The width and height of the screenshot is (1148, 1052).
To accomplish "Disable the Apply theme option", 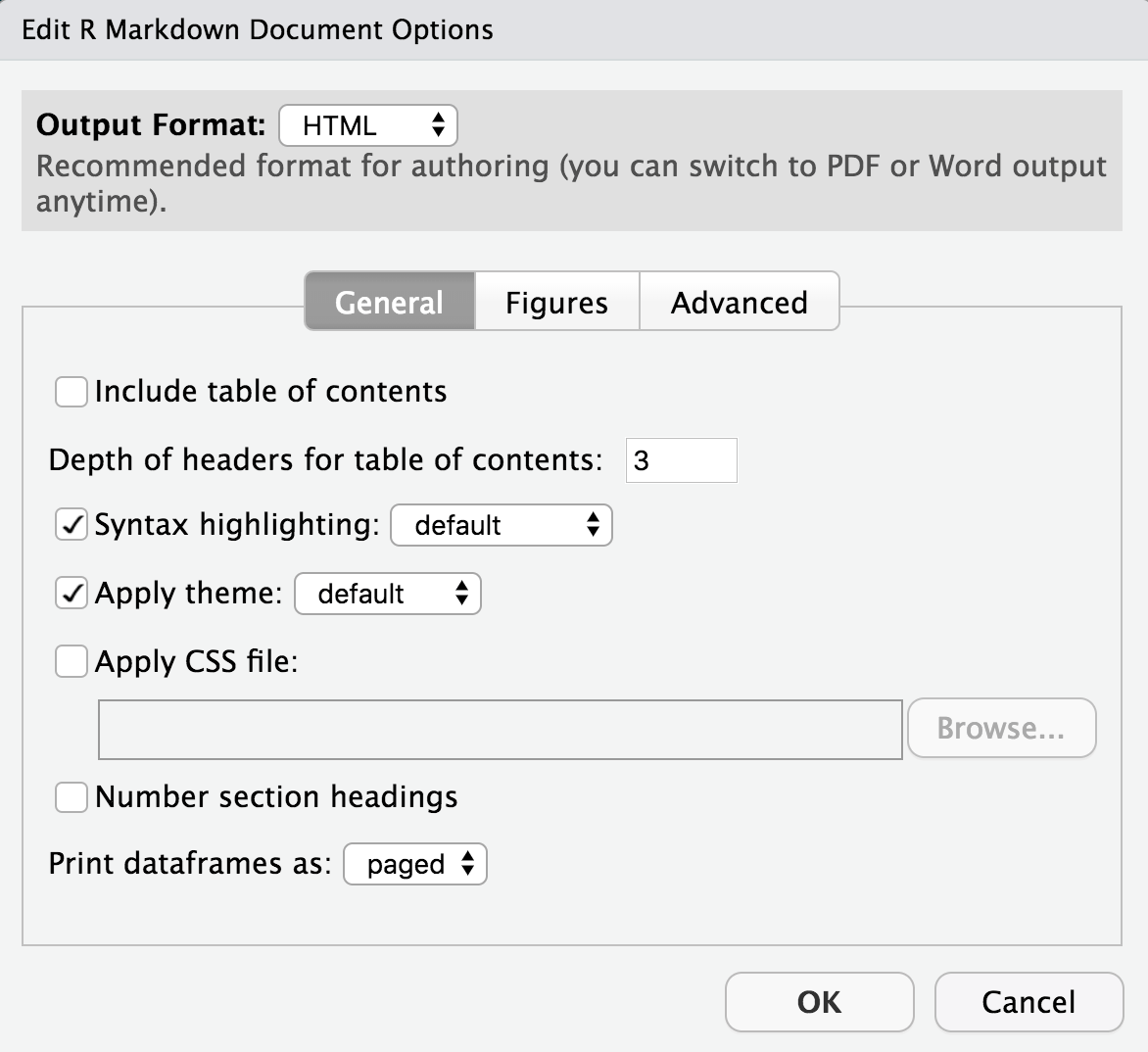I will pyautogui.click(x=70, y=593).
